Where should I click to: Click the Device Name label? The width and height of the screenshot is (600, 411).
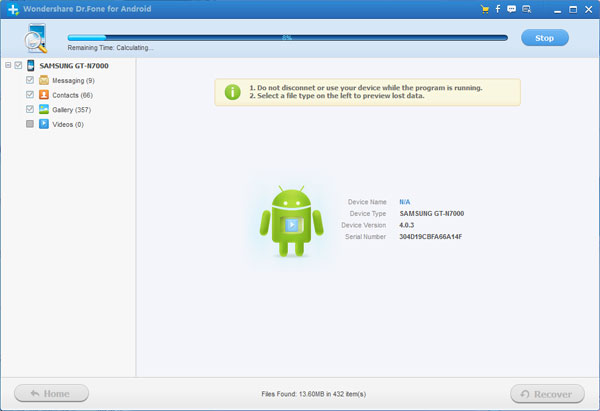(367, 202)
